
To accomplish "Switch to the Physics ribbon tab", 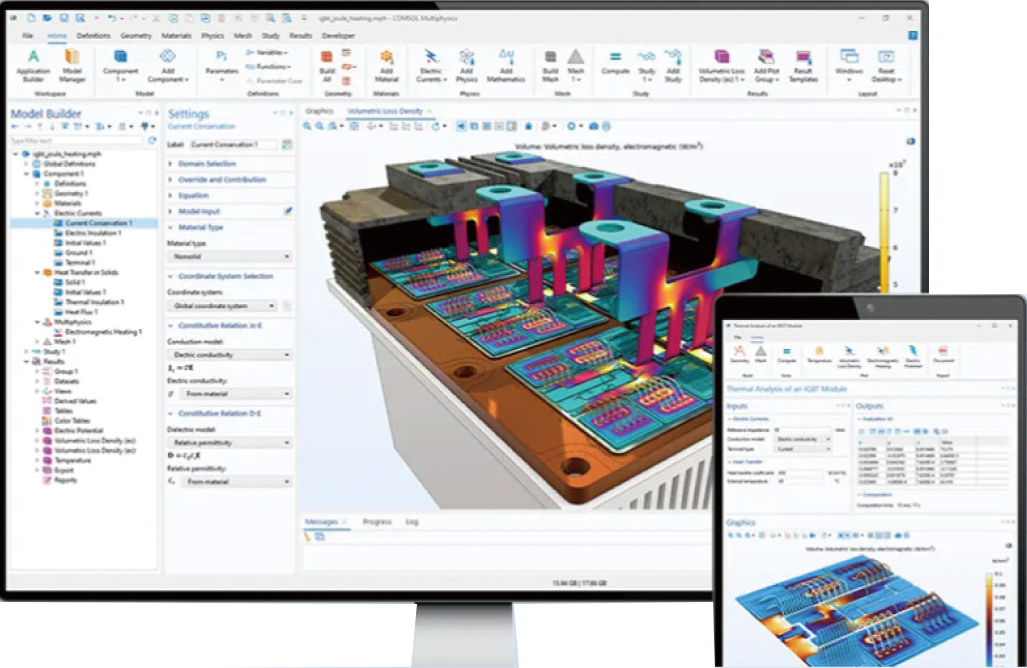I will [x=212, y=35].
